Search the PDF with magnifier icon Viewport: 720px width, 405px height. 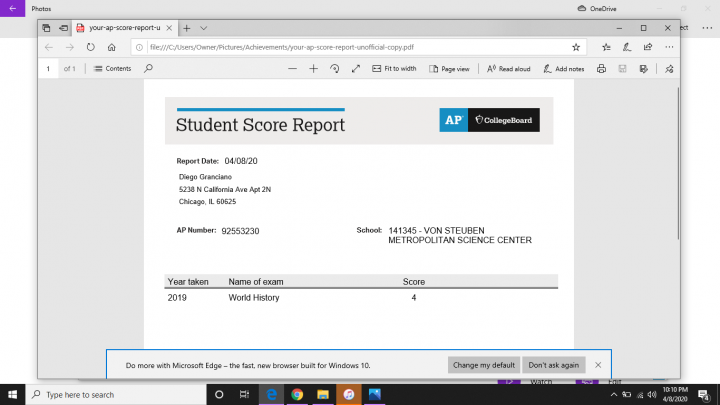point(148,69)
